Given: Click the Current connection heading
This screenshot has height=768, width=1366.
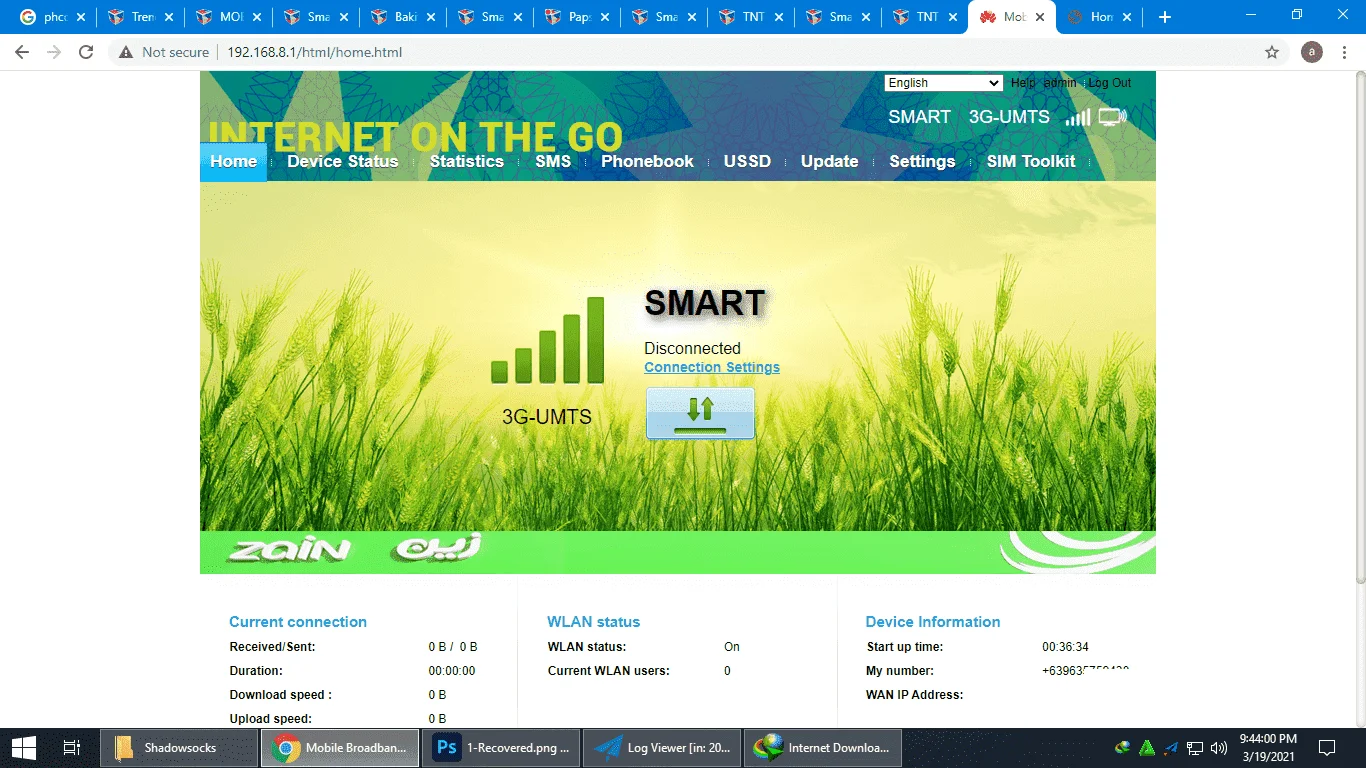Looking at the screenshot, I should tap(298, 621).
